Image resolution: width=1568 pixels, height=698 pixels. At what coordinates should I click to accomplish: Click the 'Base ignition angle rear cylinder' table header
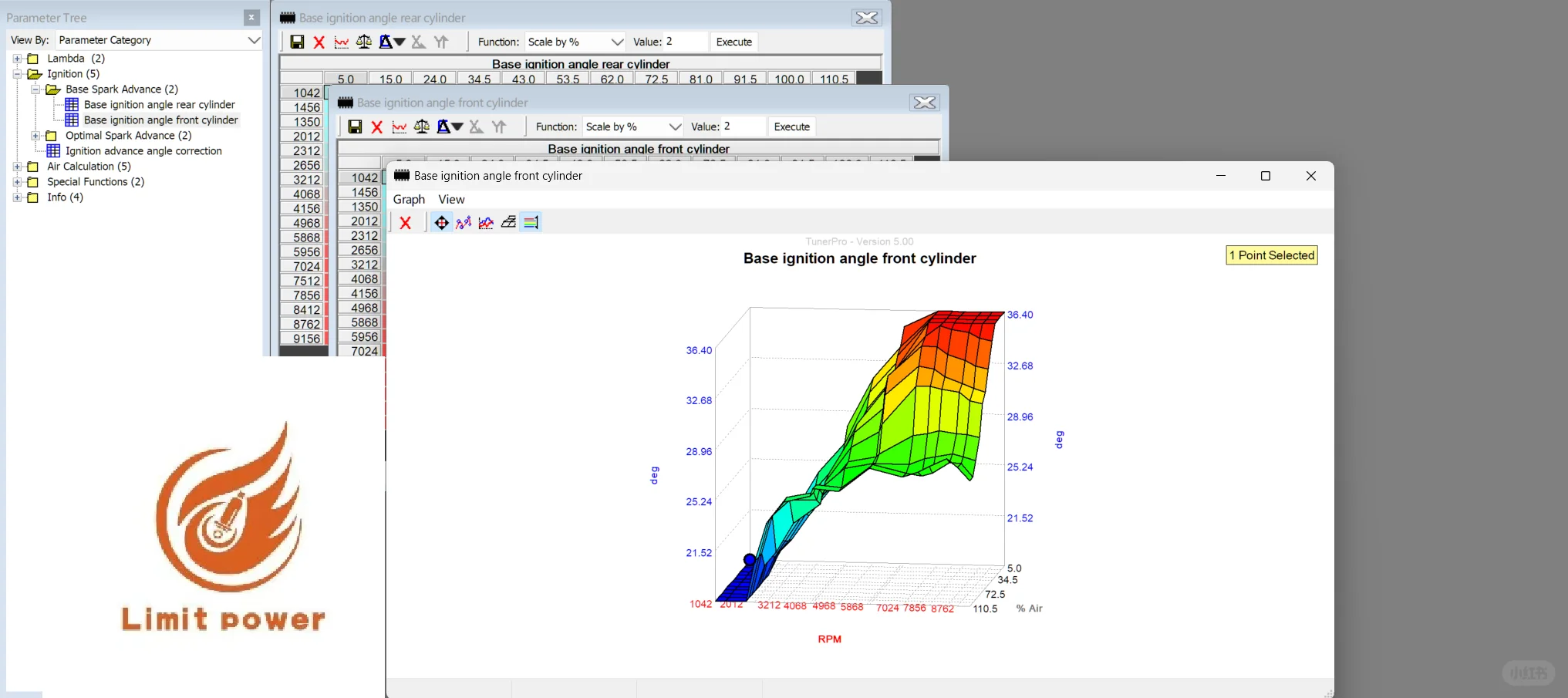pyautogui.click(x=581, y=63)
